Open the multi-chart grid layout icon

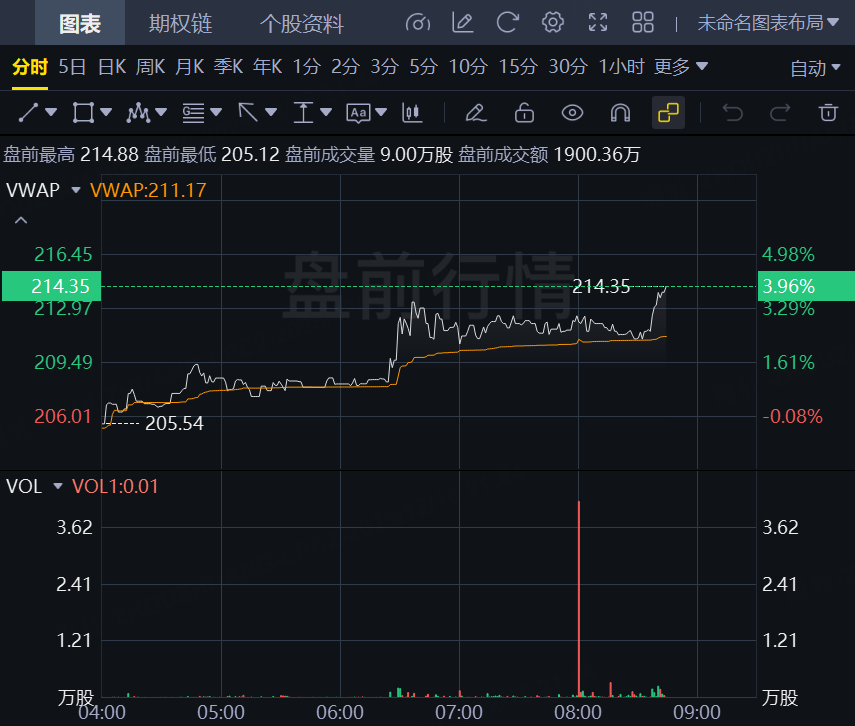coord(643,23)
